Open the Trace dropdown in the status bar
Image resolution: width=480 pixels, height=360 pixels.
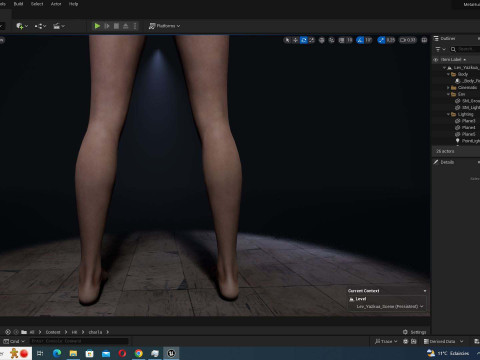tap(386, 341)
